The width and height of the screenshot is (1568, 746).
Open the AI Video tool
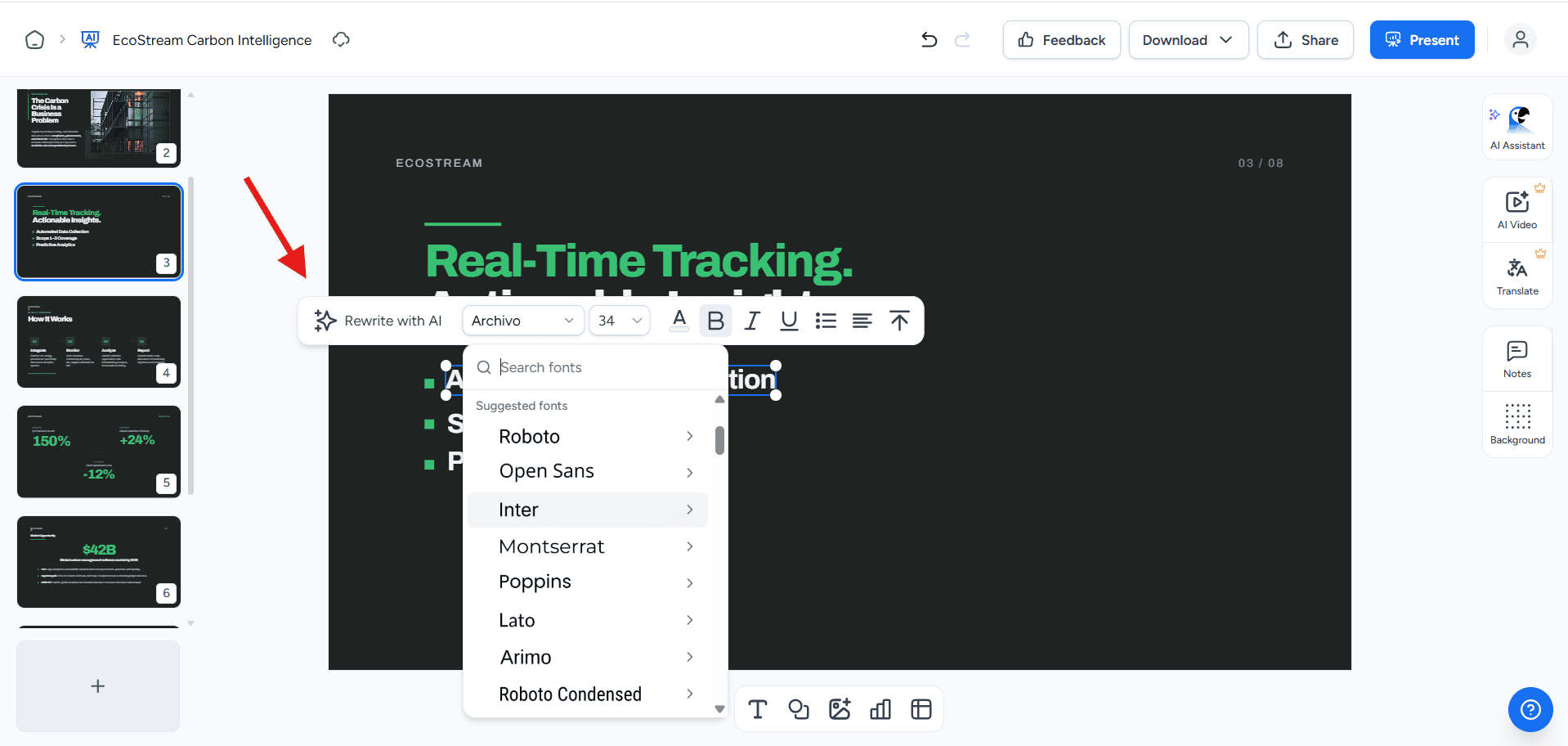click(1517, 209)
